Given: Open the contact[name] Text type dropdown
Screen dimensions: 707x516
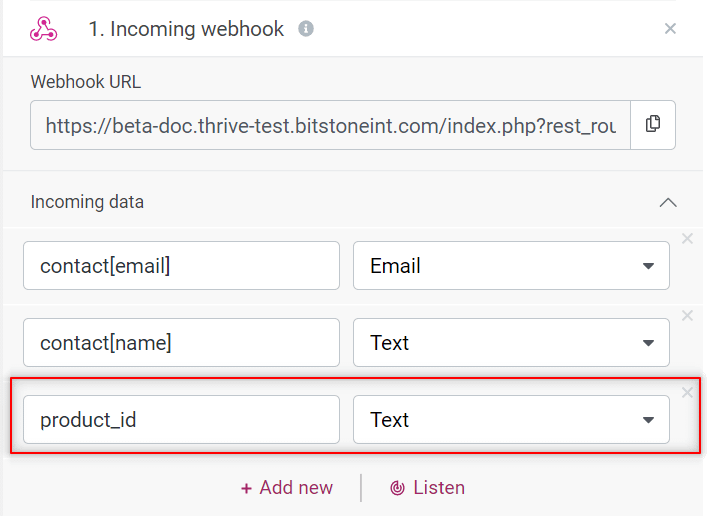Looking at the screenshot, I should 511,343.
